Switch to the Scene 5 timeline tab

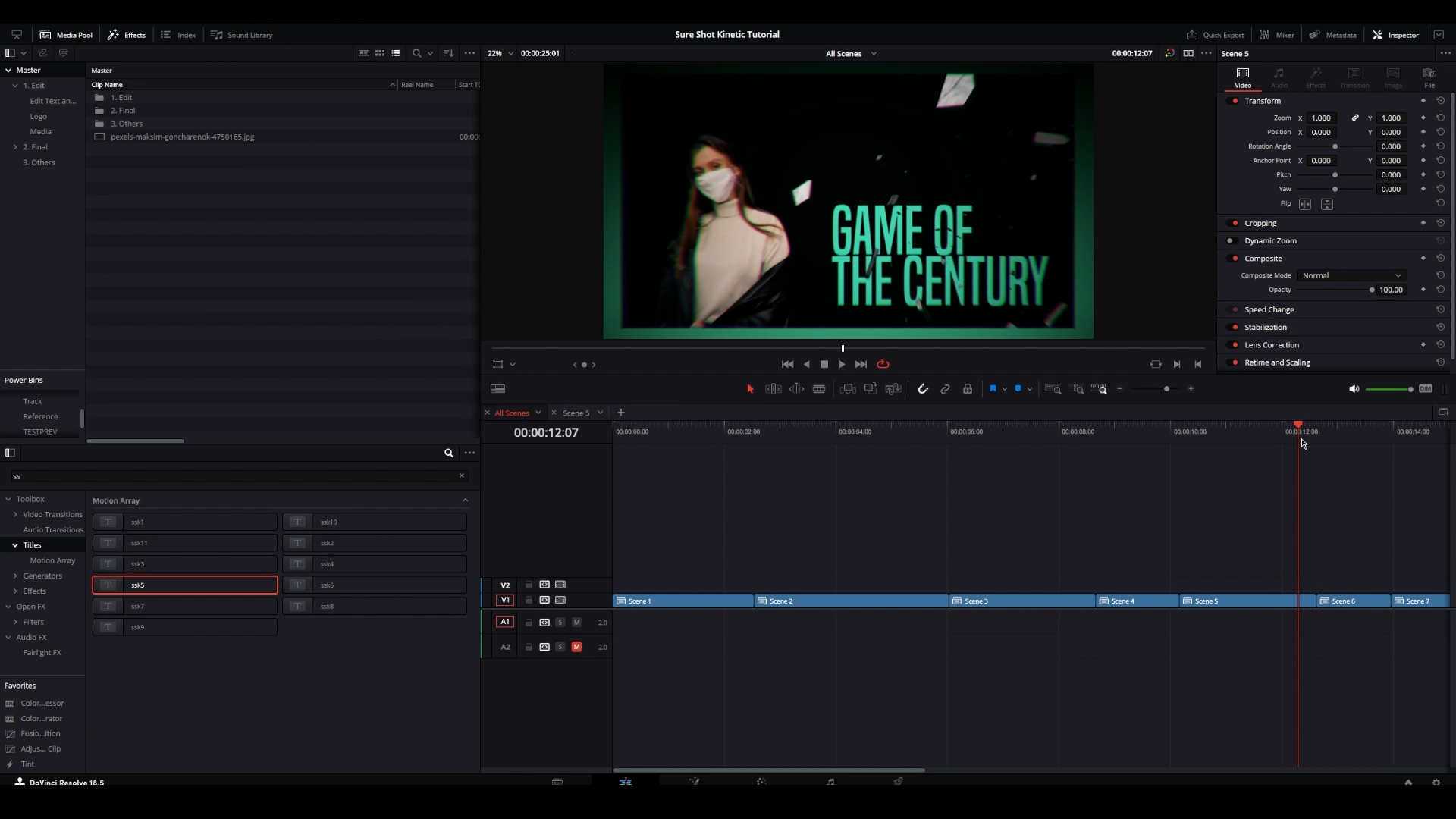(x=576, y=413)
